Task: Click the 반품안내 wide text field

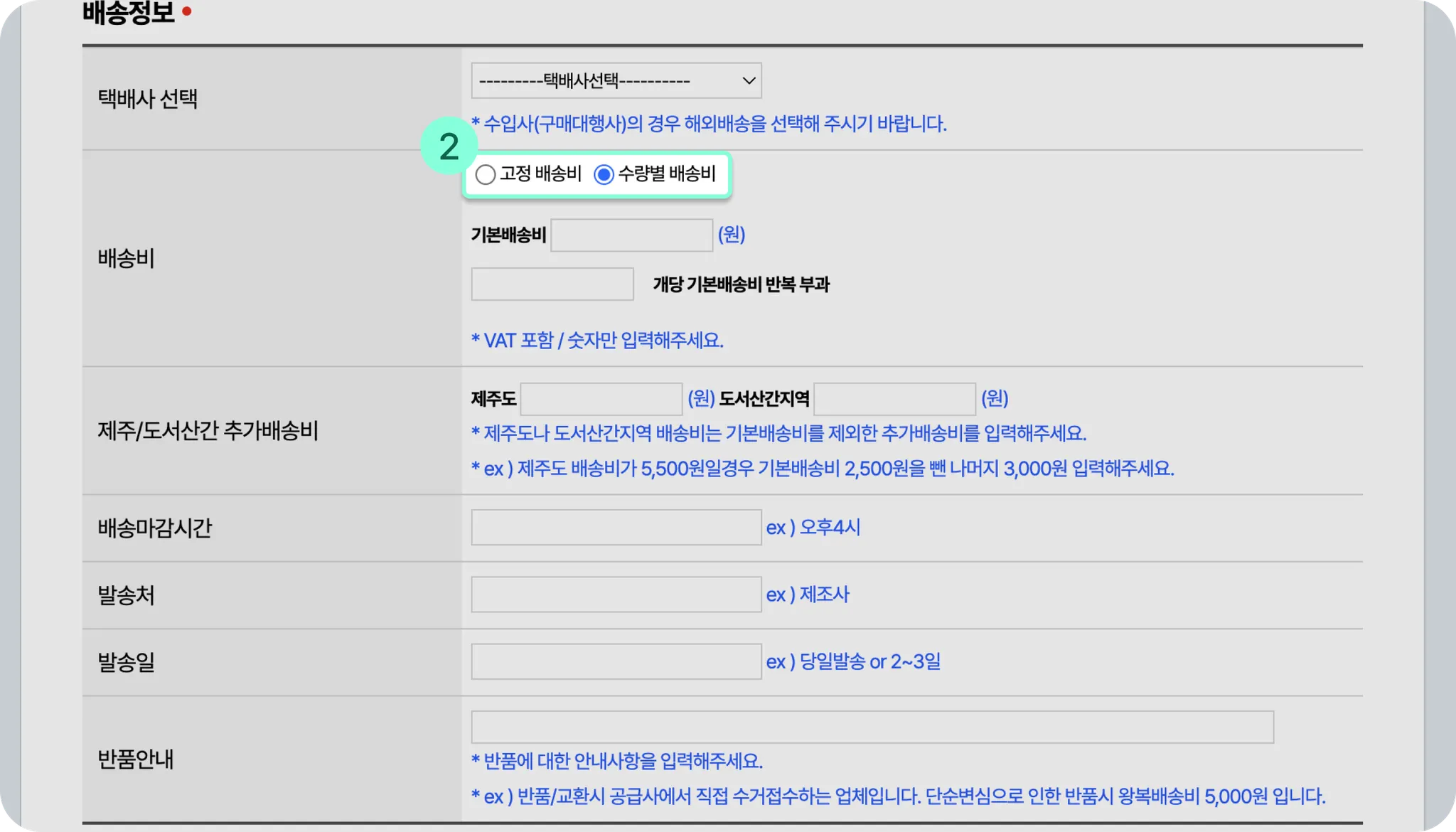Action: click(x=872, y=727)
